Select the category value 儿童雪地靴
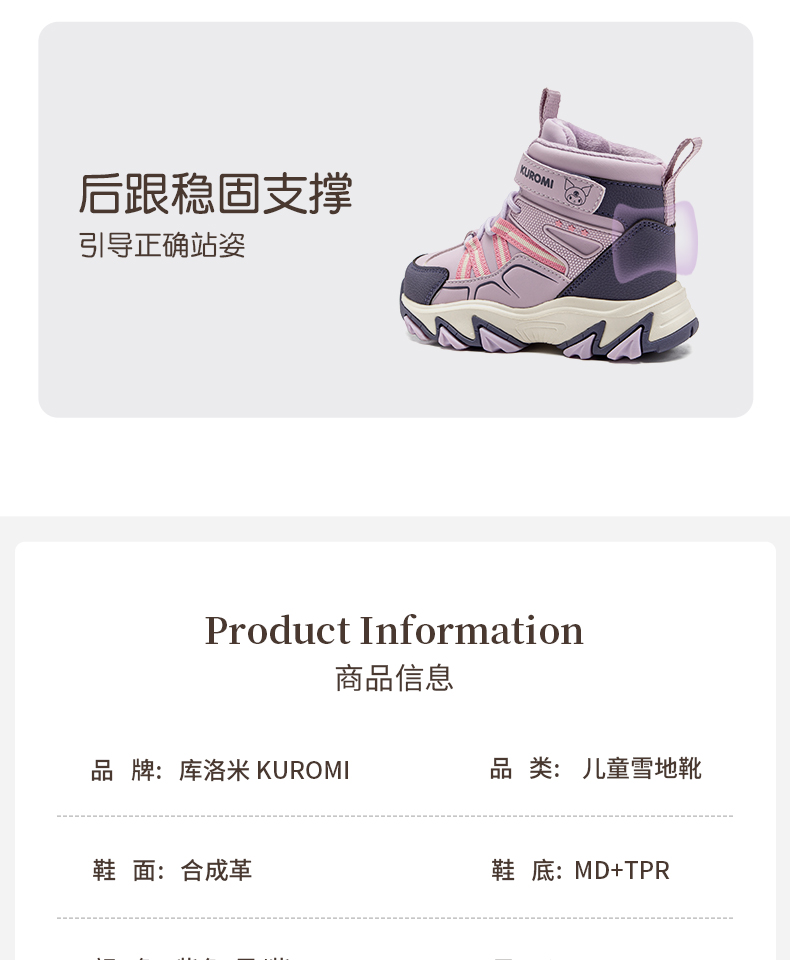The width and height of the screenshot is (790, 960). (641, 768)
